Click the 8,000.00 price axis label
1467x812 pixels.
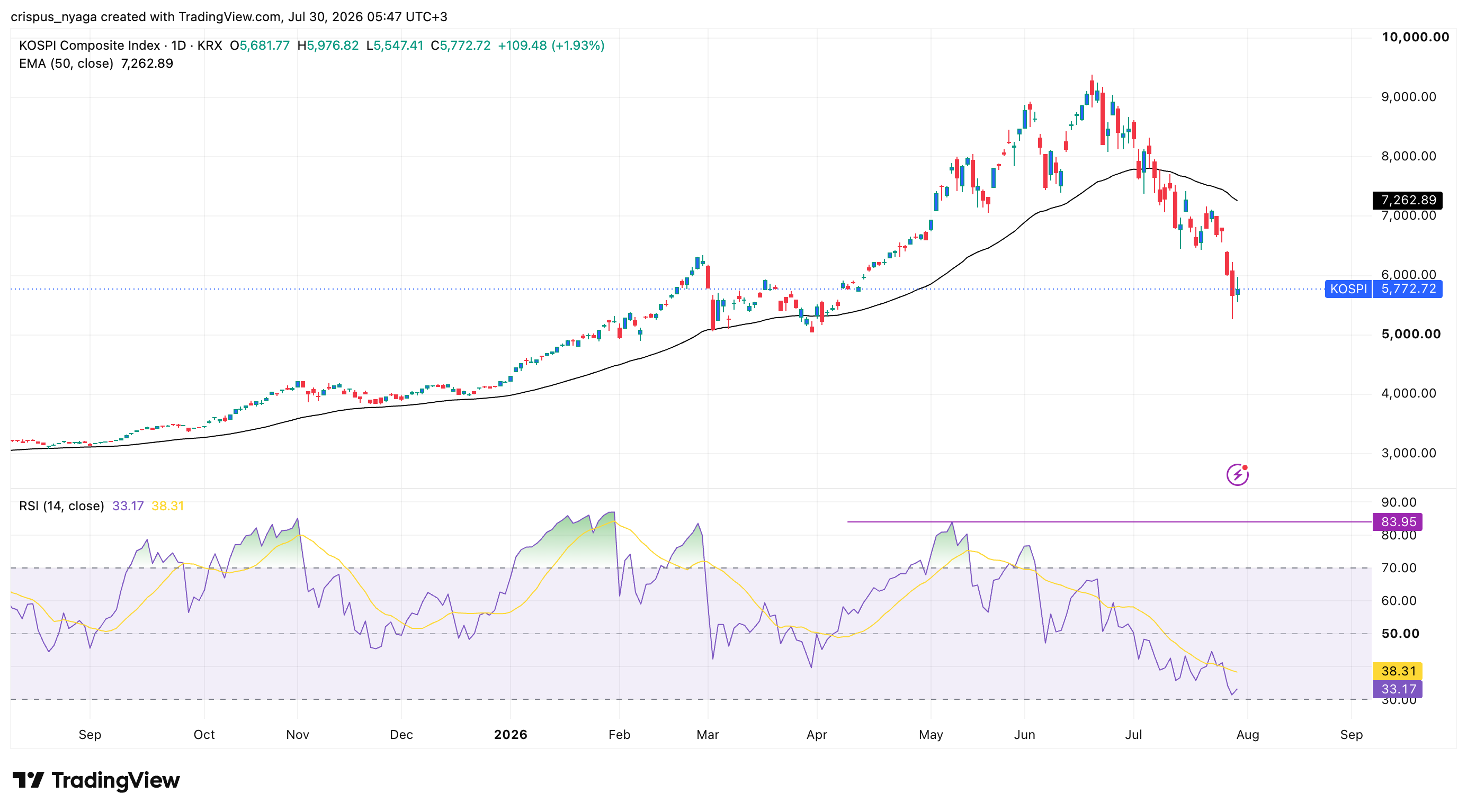(1408, 156)
